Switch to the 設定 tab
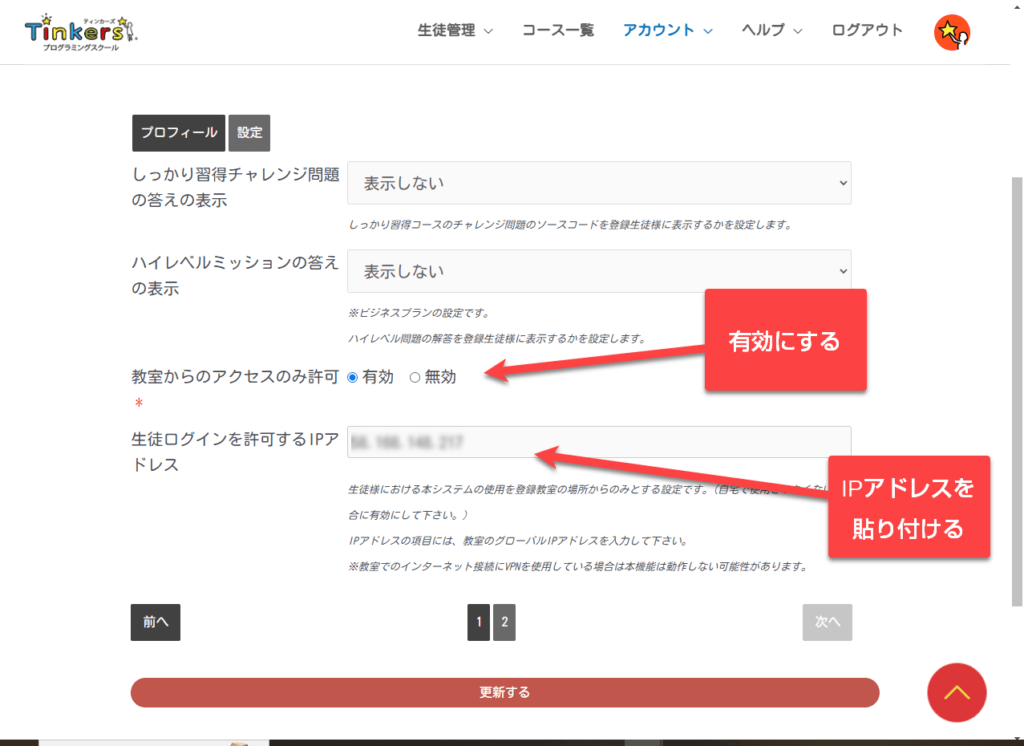Image resolution: width=1024 pixels, height=746 pixels. click(x=249, y=133)
